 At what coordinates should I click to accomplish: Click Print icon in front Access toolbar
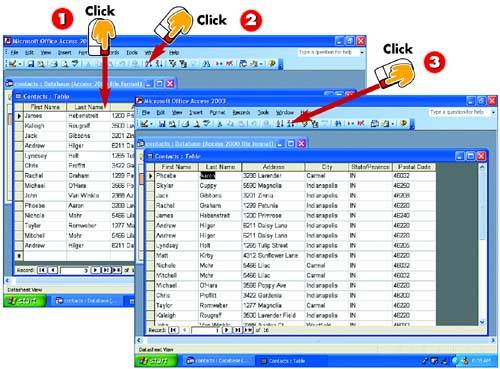[x=186, y=124]
